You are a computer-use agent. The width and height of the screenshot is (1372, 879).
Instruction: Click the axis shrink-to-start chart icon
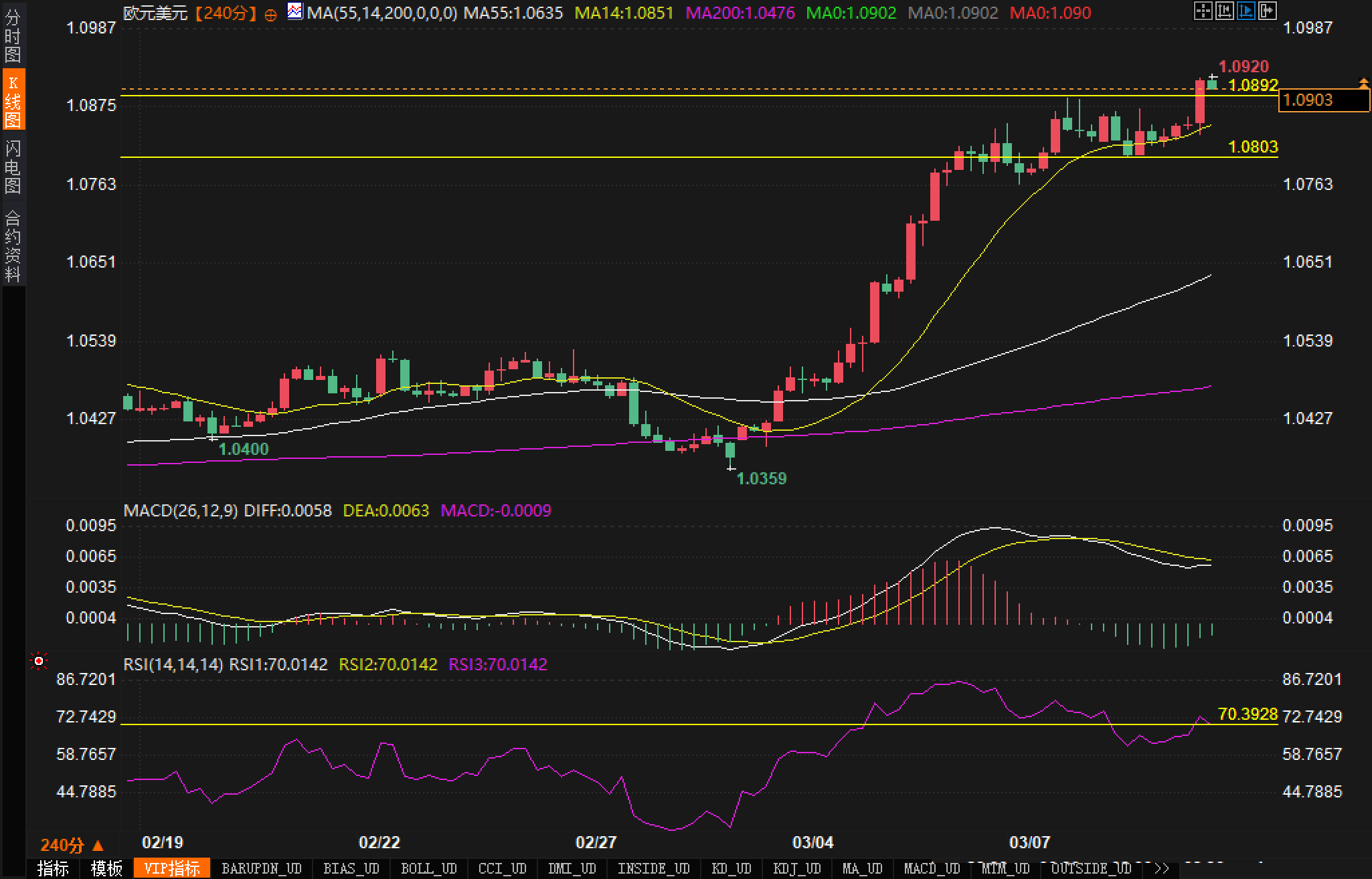(x=1224, y=11)
